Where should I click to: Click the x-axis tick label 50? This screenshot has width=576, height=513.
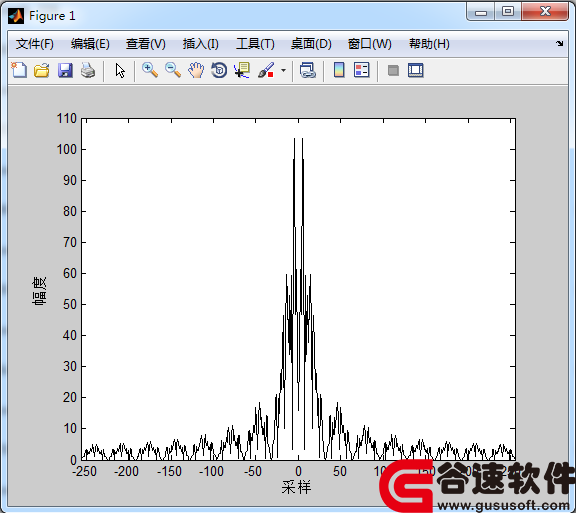tap(340, 471)
